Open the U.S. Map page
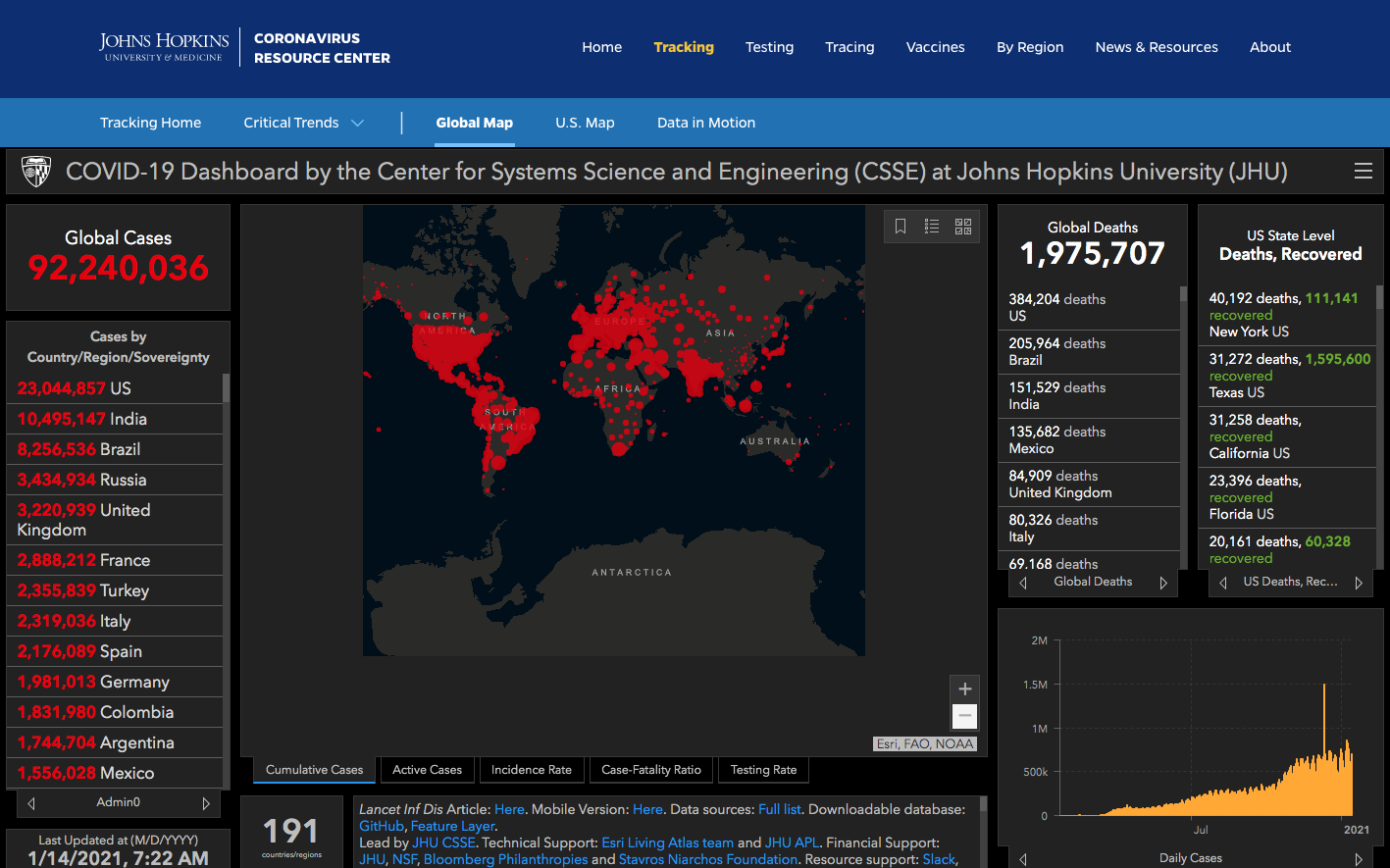The image size is (1390, 868). [585, 123]
